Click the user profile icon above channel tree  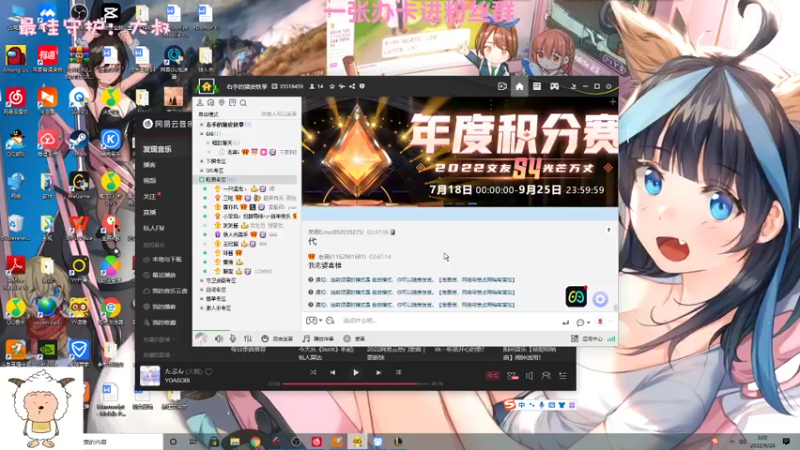click(200, 103)
